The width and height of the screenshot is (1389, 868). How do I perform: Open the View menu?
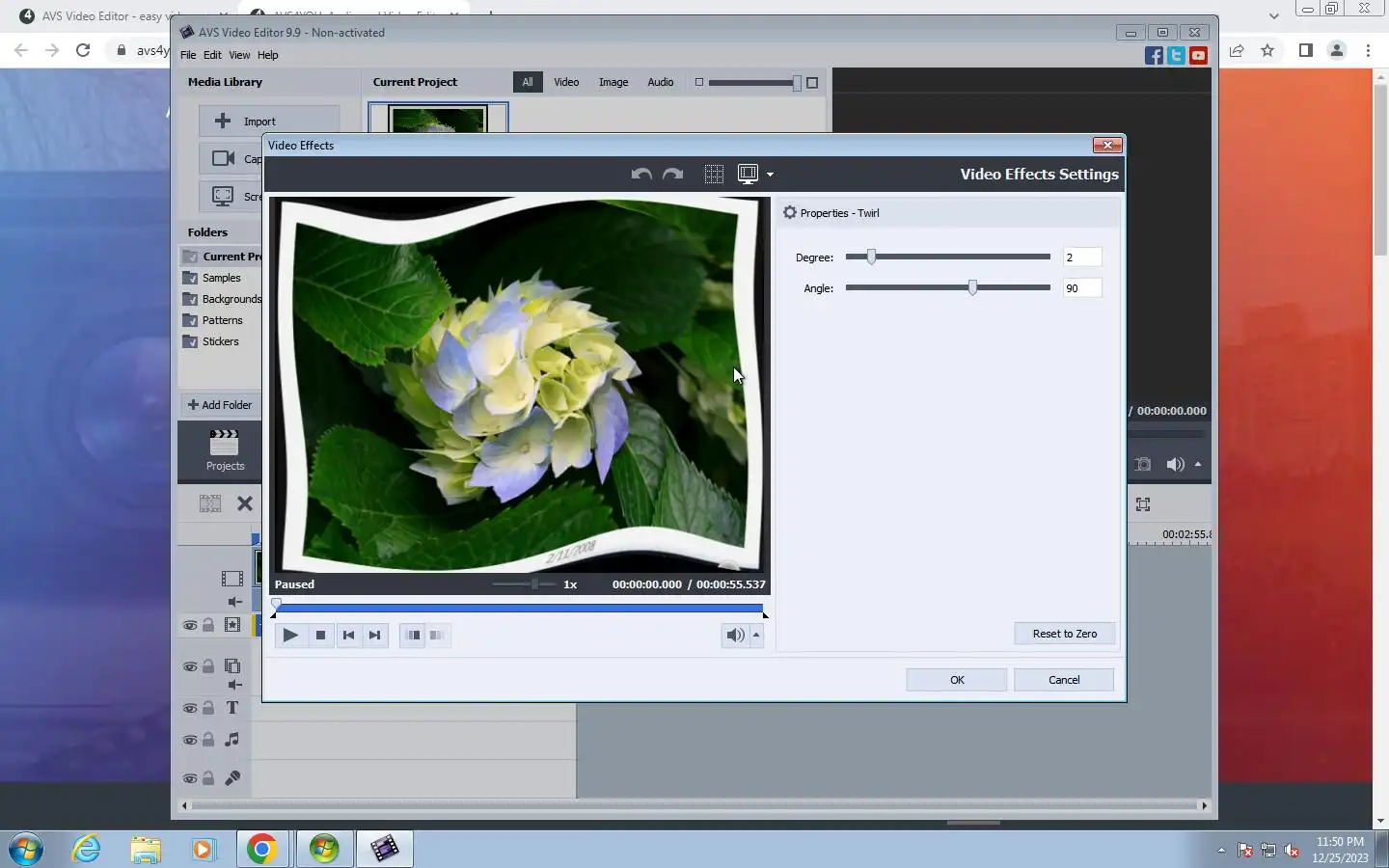[239, 55]
